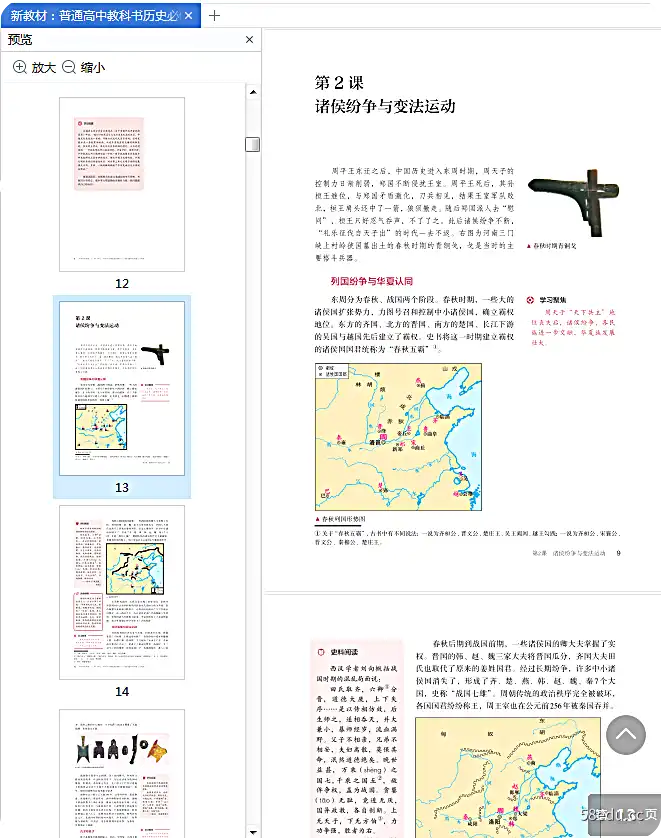The width and height of the screenshot is (661, 838).
Task: Open the thumbnail with ancient coin images
Action: click(x=122, y=773)
